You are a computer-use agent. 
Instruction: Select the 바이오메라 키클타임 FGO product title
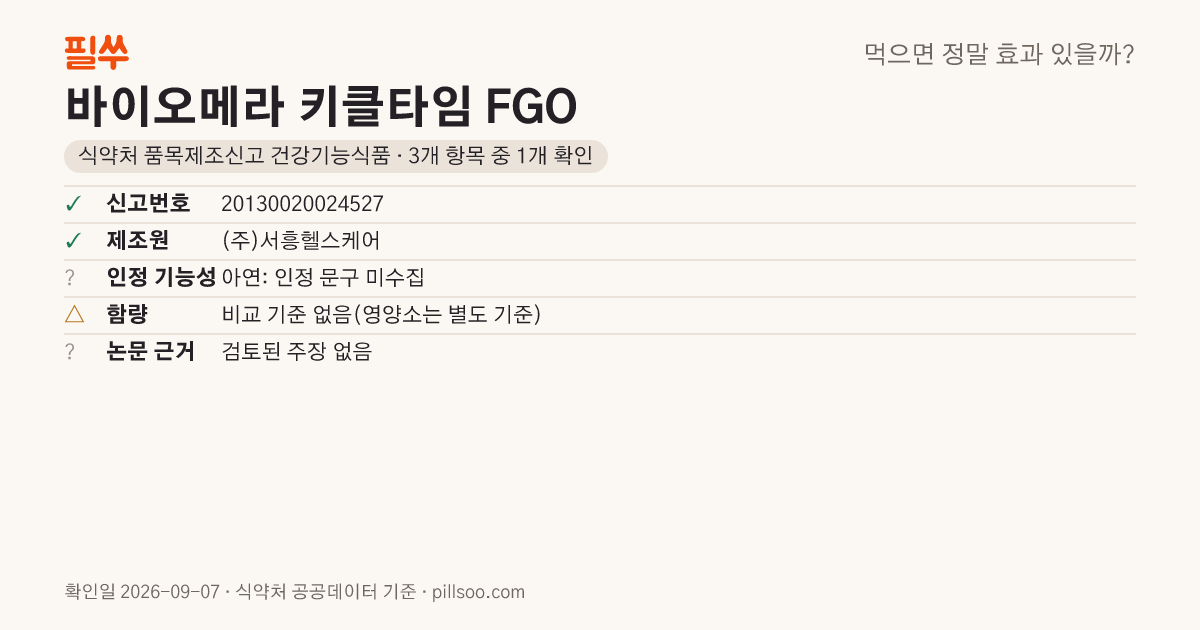321,106
